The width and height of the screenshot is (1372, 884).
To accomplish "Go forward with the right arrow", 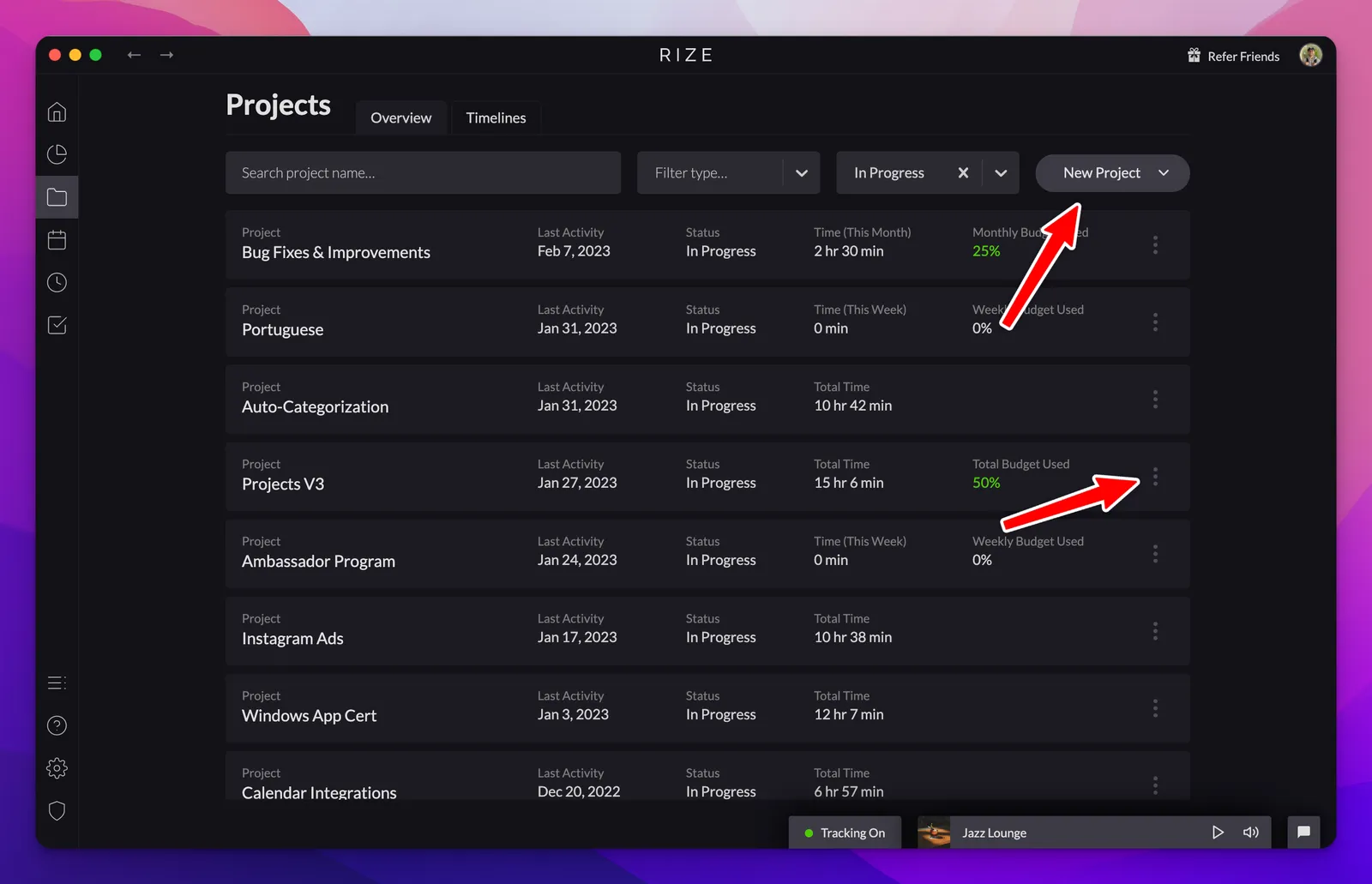I will click(166, 55).
